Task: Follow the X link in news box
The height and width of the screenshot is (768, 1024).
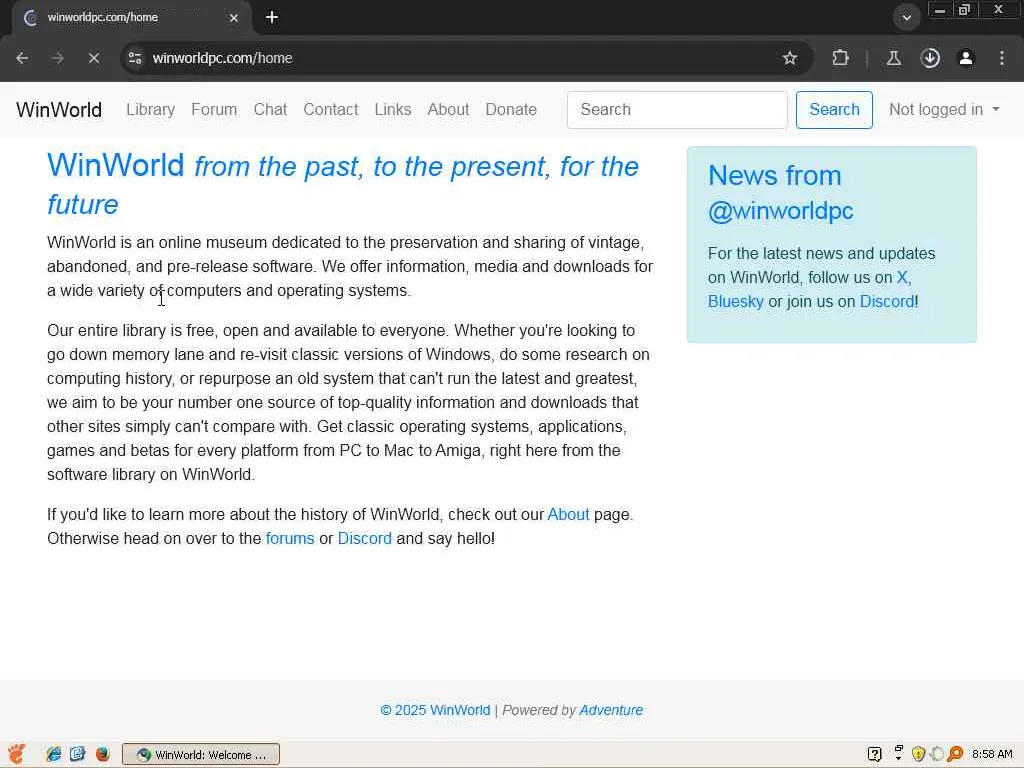Action: [x=902, y=278]
